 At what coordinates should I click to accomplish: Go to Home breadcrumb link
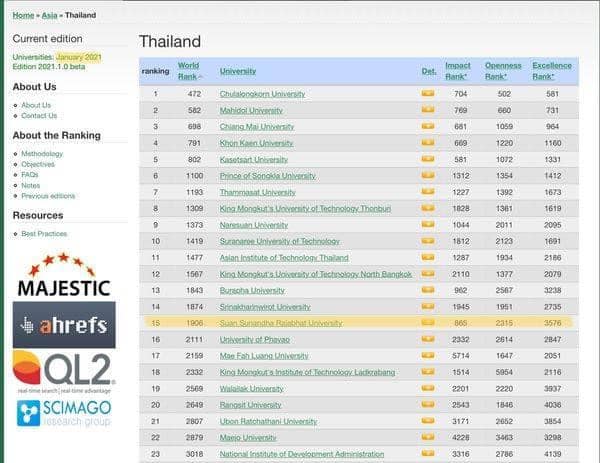(x=22, y=15)
